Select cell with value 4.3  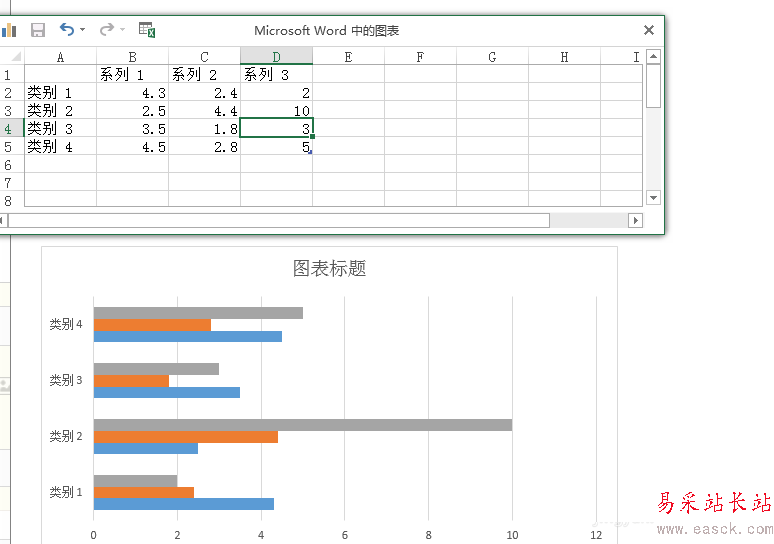pos(132,92)
